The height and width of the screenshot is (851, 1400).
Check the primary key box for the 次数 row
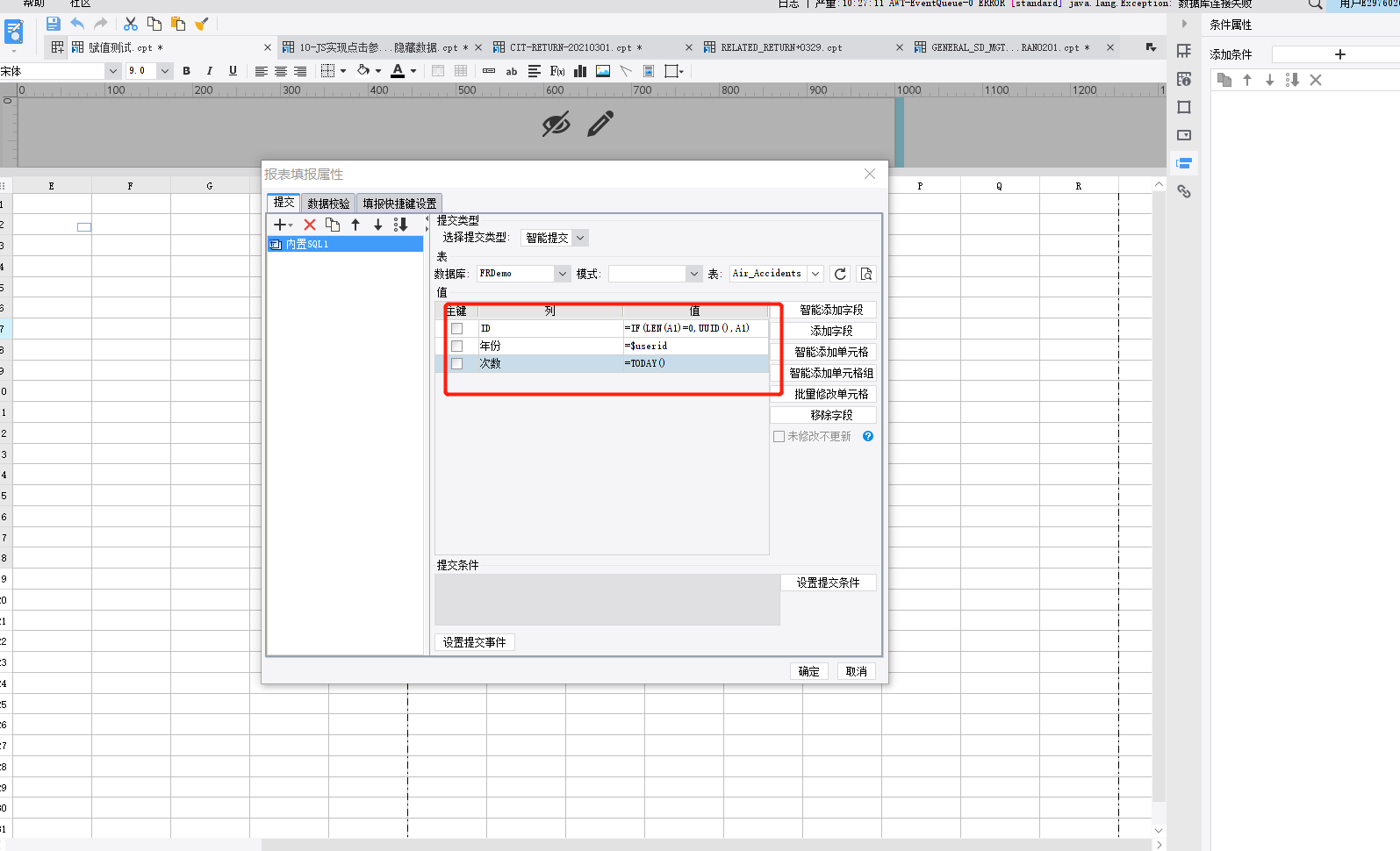pos(456,363)
